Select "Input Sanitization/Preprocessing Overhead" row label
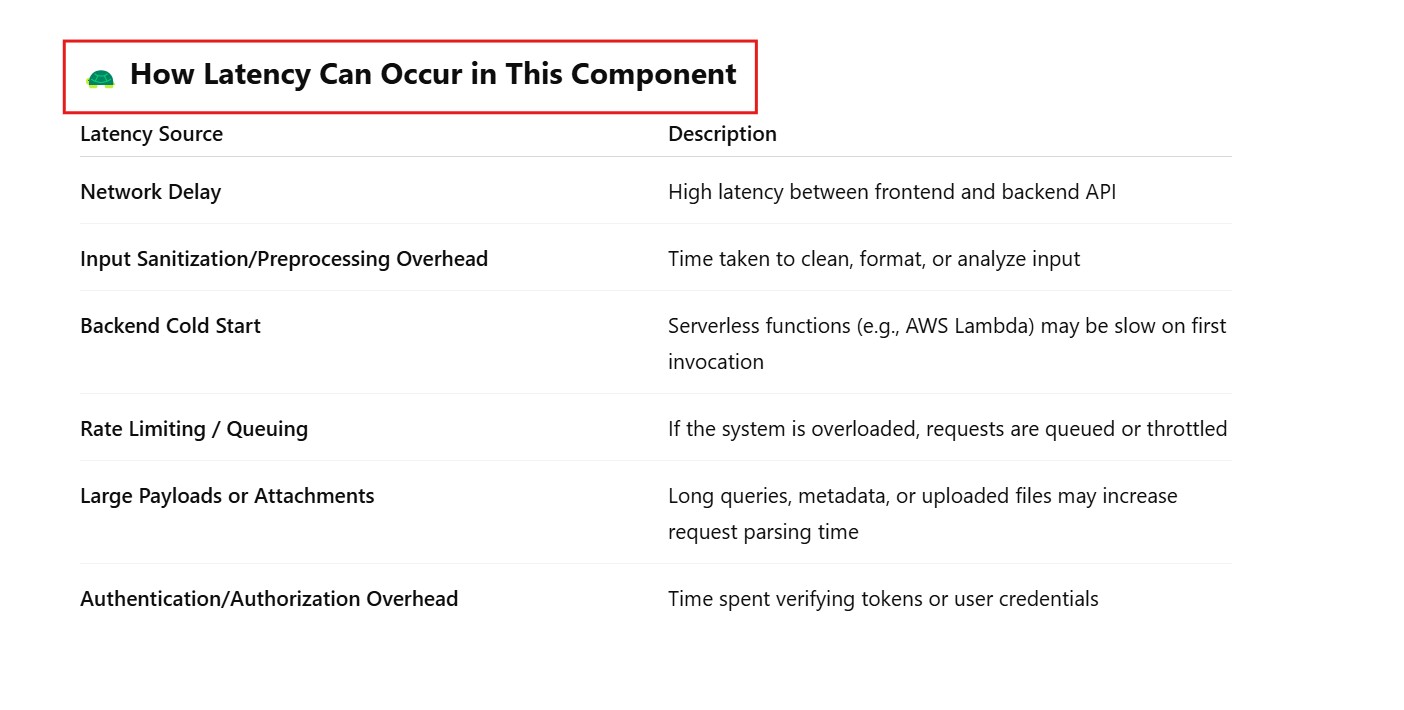 pos(284,259)
